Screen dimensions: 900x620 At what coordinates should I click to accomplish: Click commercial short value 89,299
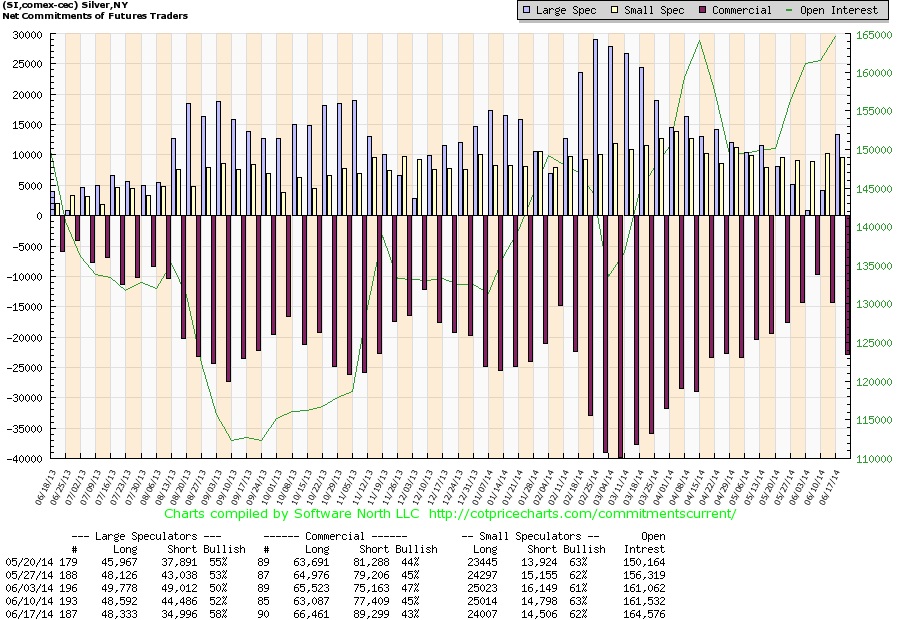(371, 614)
